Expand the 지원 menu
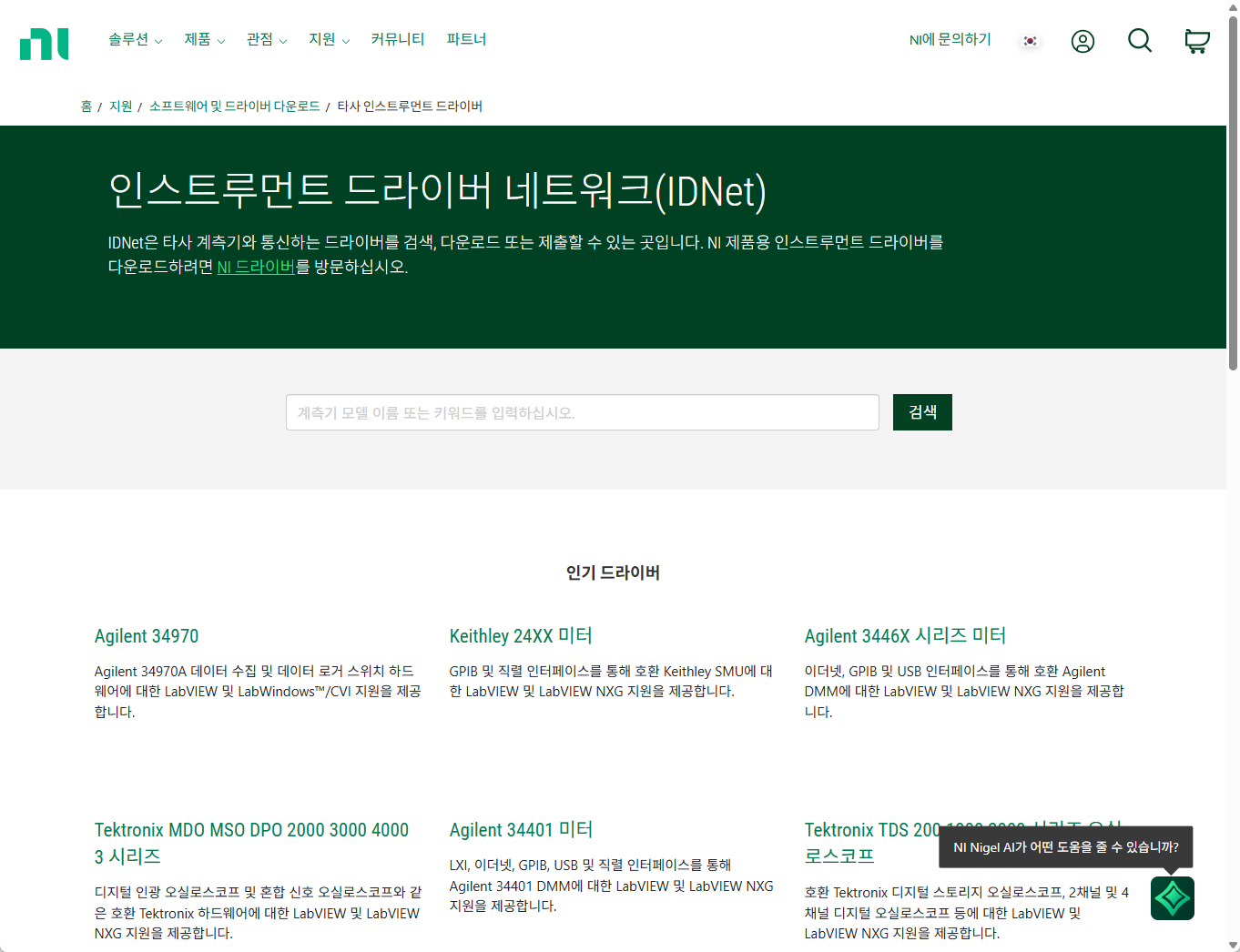Image resolution: width=1240 pixels, height=952 pixels. pos(329,39)
